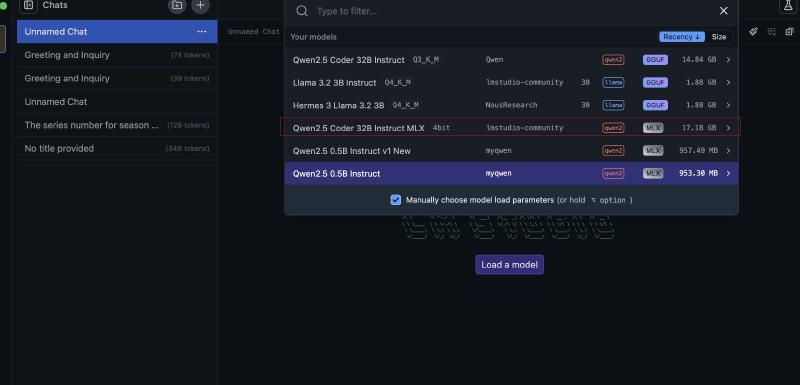Screen dimensions: 800x385
Task: Expand the Qwen2.5 Coder 32B Instruct Q3_K_M row chevron
Action: [x=728, y=60]
